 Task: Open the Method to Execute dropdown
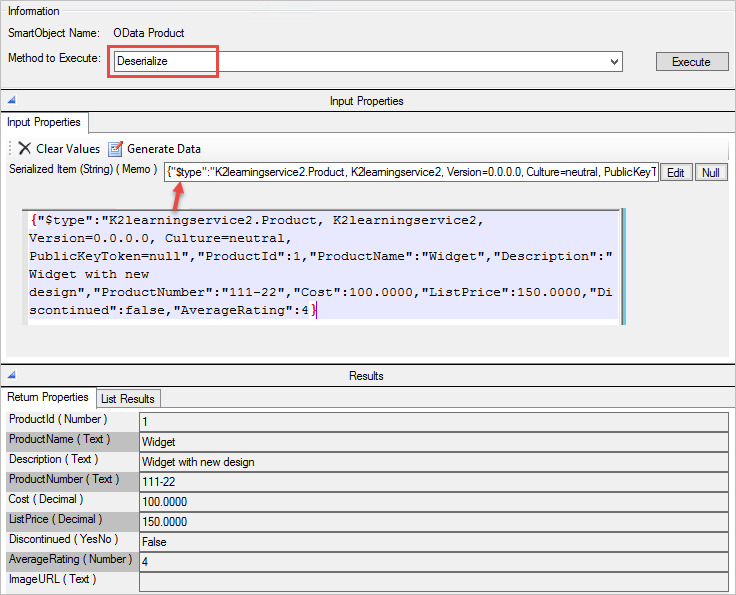614,62
